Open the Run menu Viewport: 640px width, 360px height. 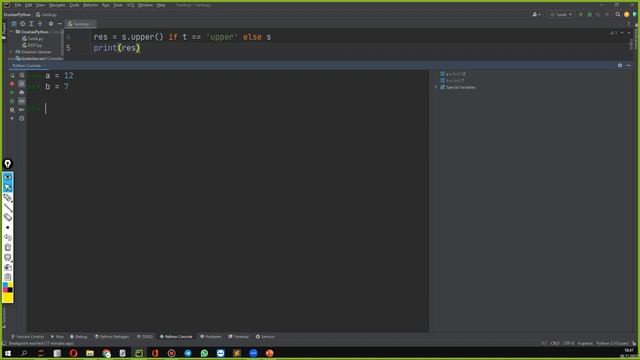[106, 5]
